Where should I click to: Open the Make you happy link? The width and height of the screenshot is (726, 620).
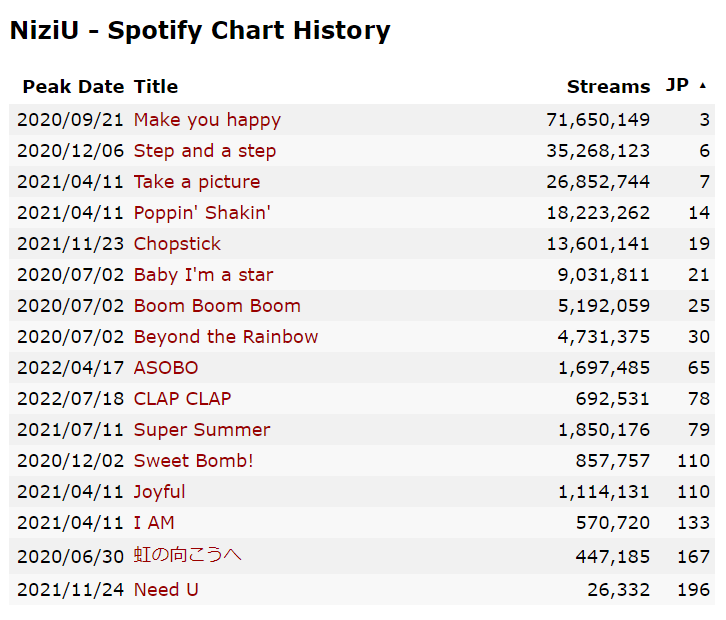[x=207, y=120]
